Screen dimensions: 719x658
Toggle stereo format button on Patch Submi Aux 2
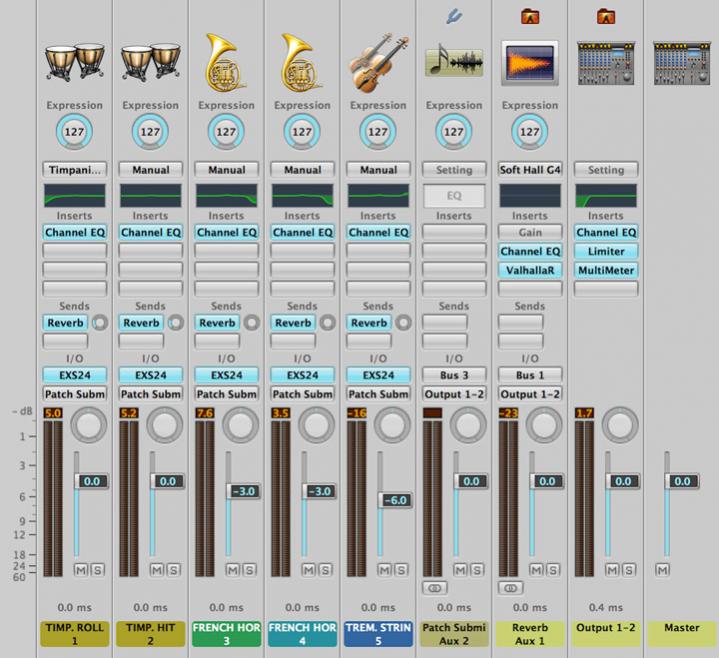pyautogui.click(x=435, y=588)
